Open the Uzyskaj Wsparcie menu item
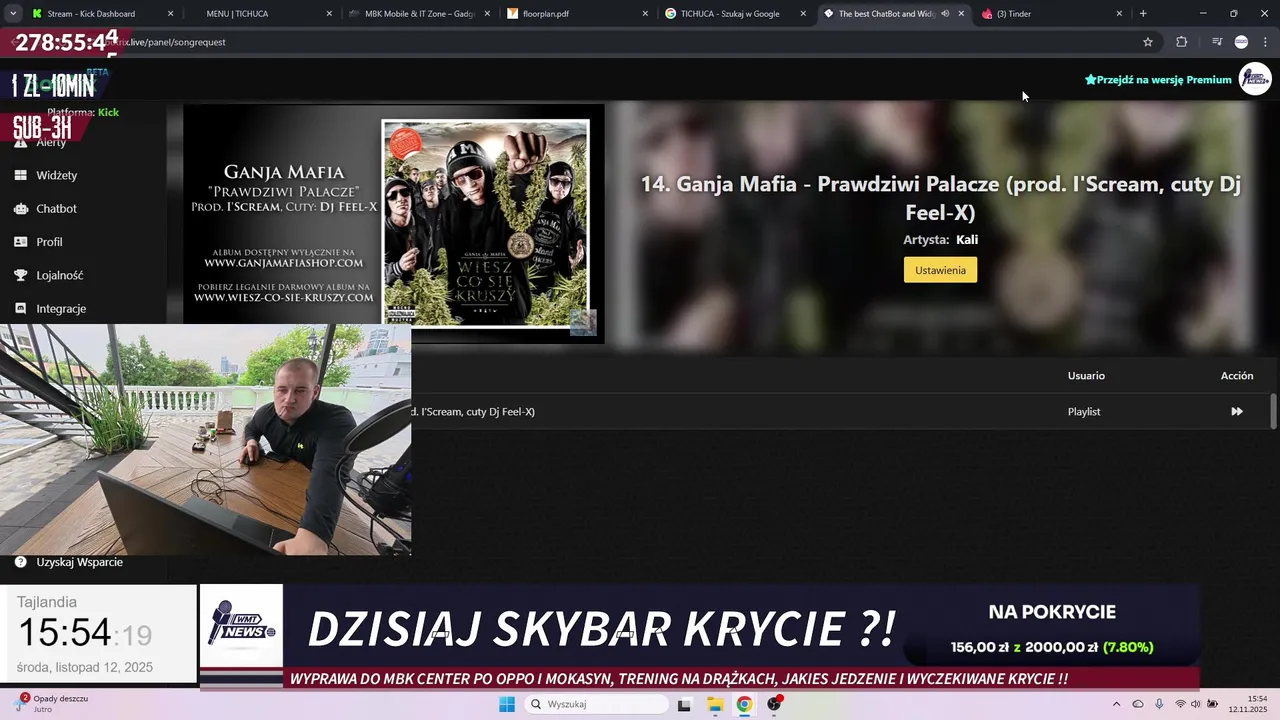The height and width of the screenshot is (720, 1280). 80,562
